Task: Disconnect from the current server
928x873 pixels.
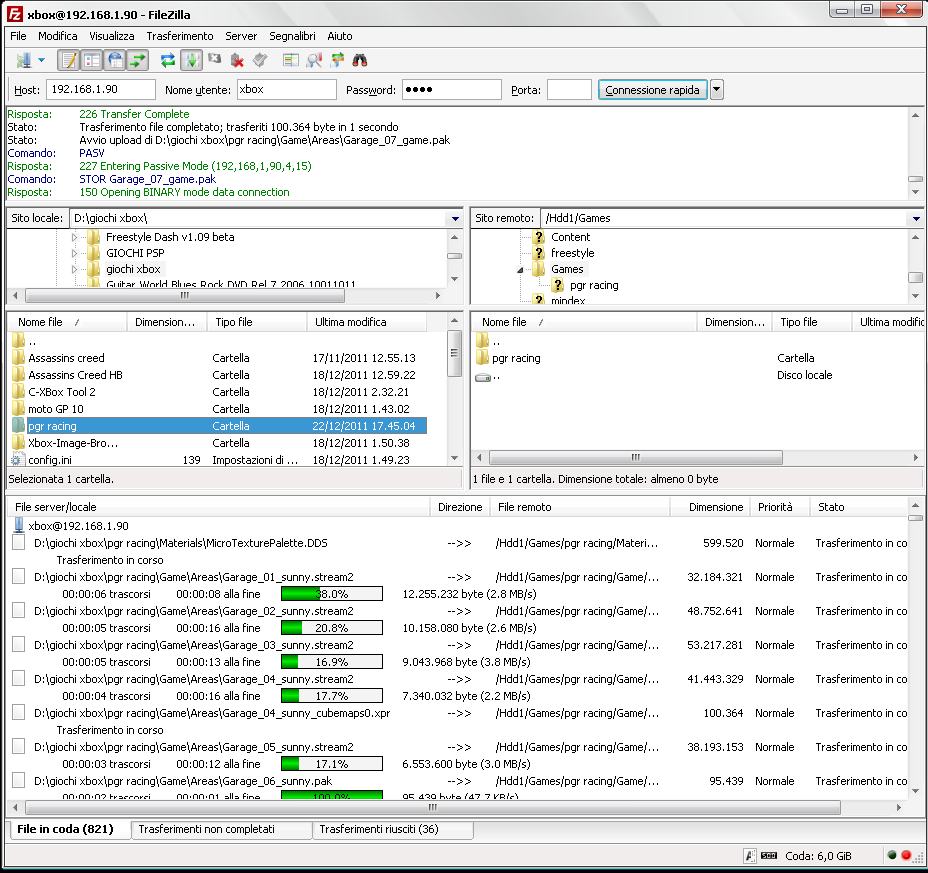Action: click(237, 60)
